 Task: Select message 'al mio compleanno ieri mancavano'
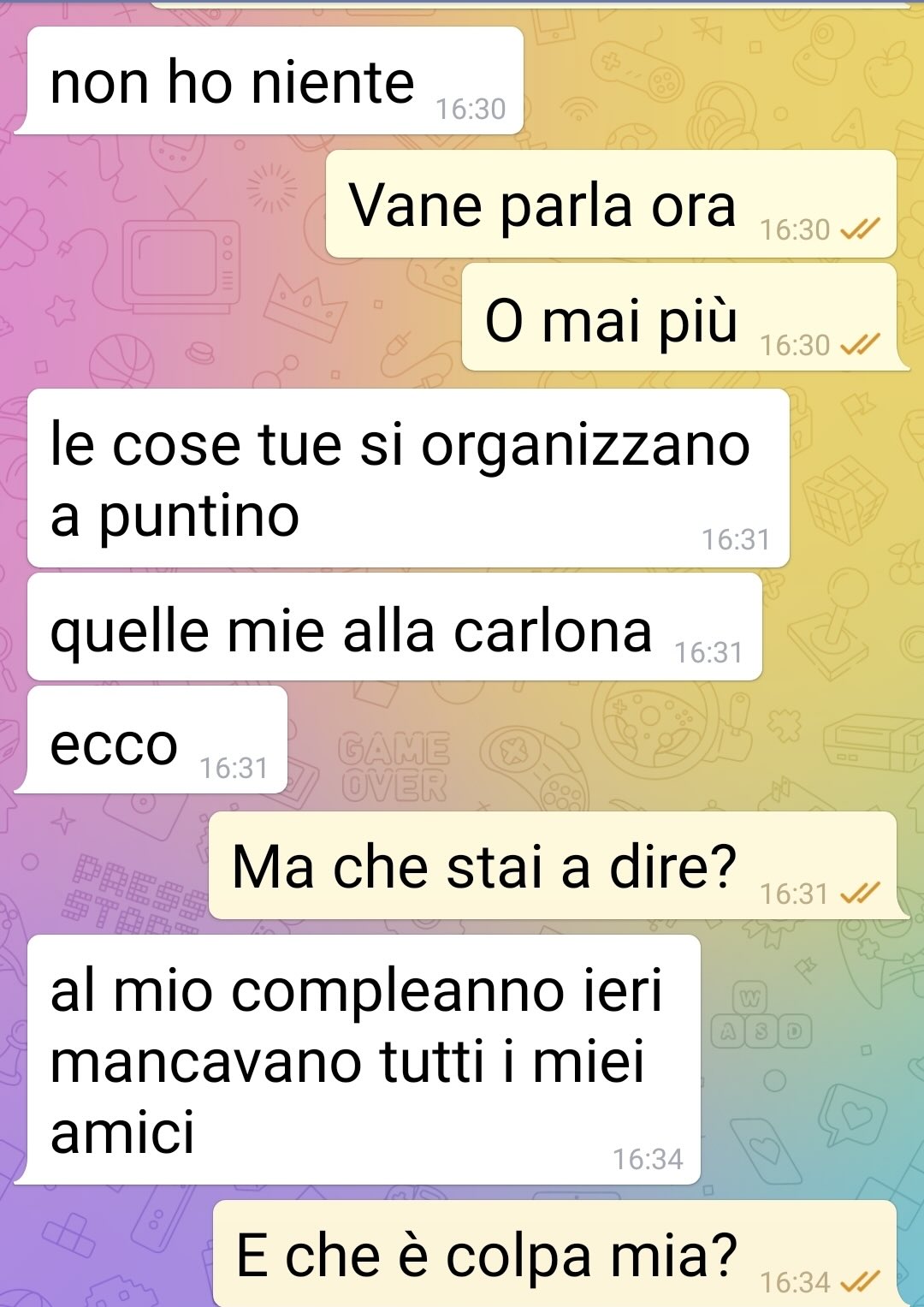click(364, 1060)
